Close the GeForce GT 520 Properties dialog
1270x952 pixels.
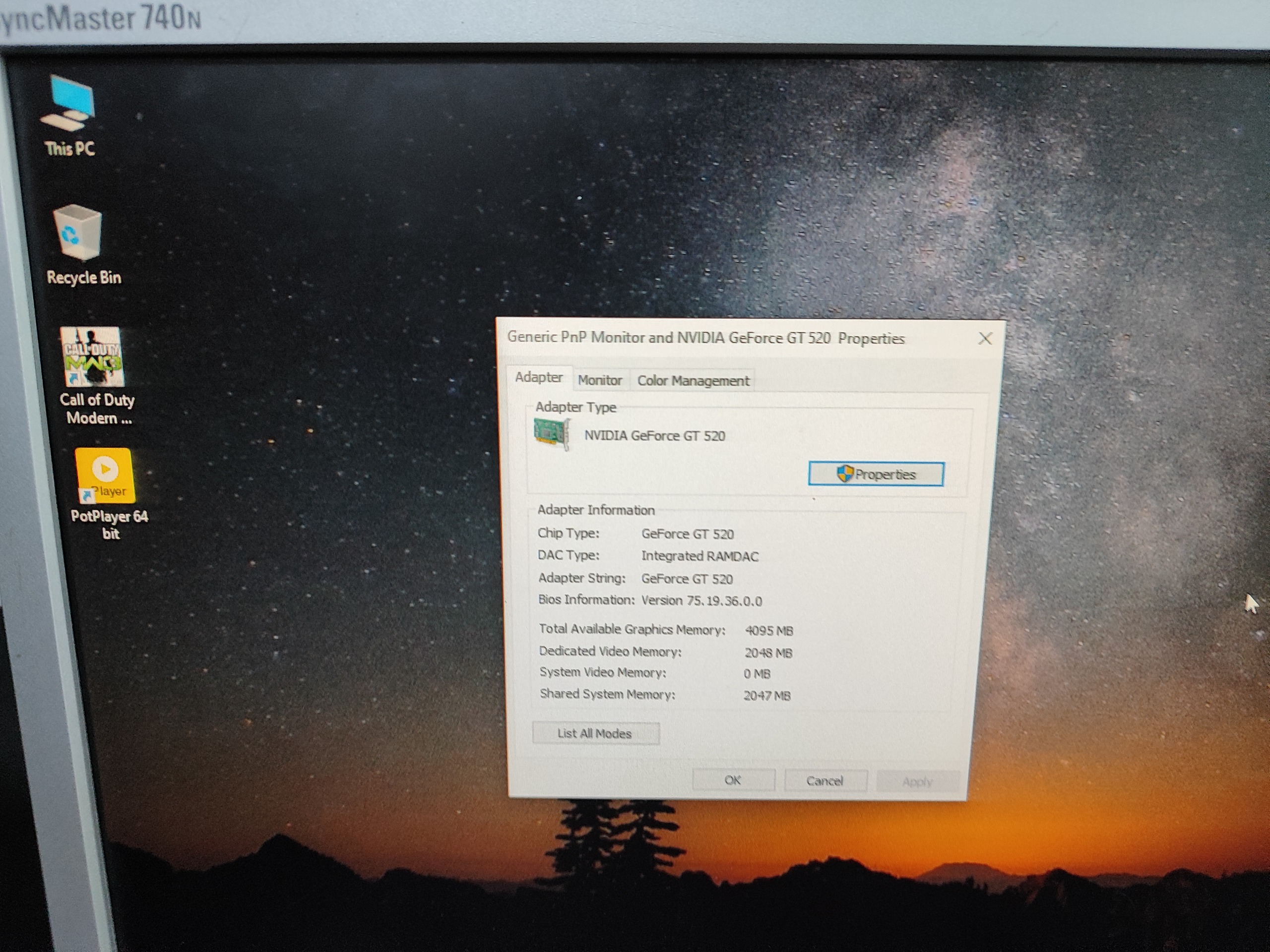tap(985, 339)
